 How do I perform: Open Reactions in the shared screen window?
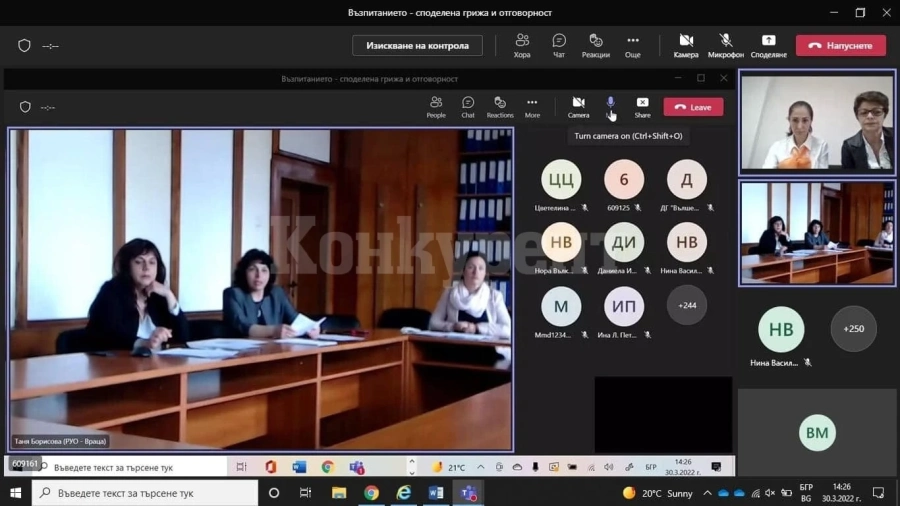click(500, 107)
